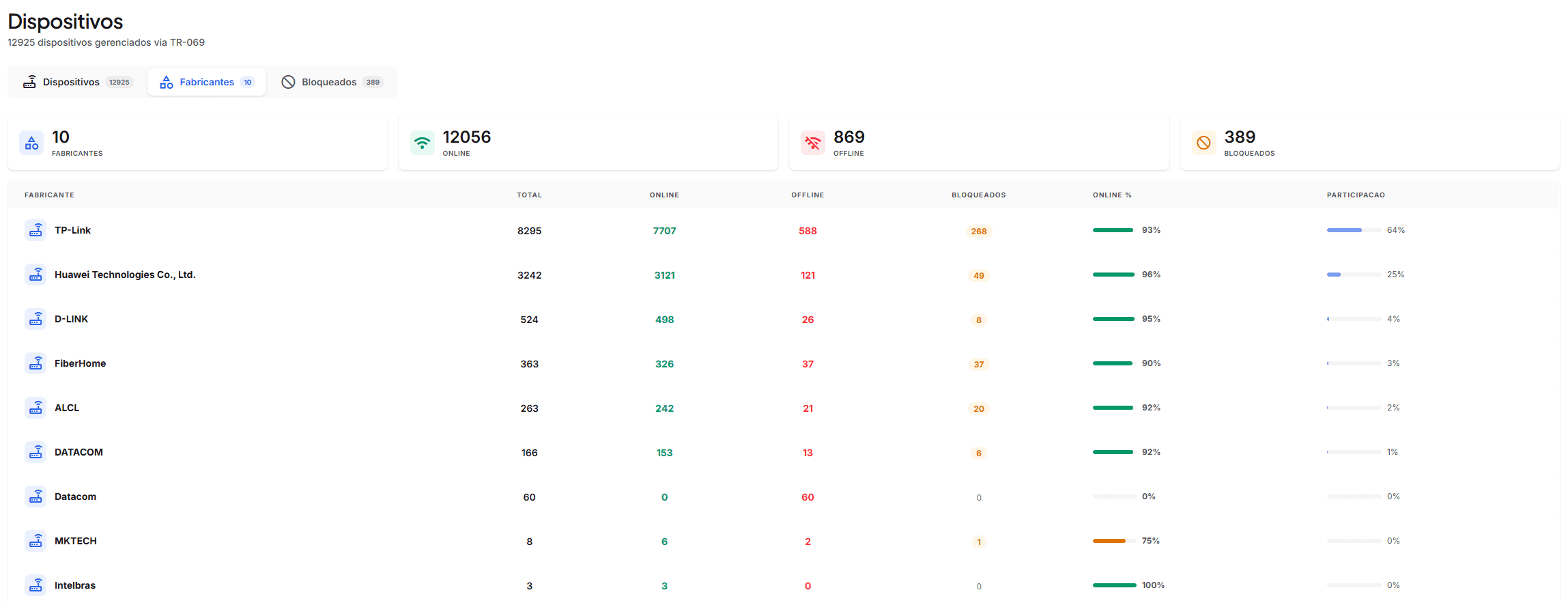Open the Bloqueados tab

tap(332, 82)
